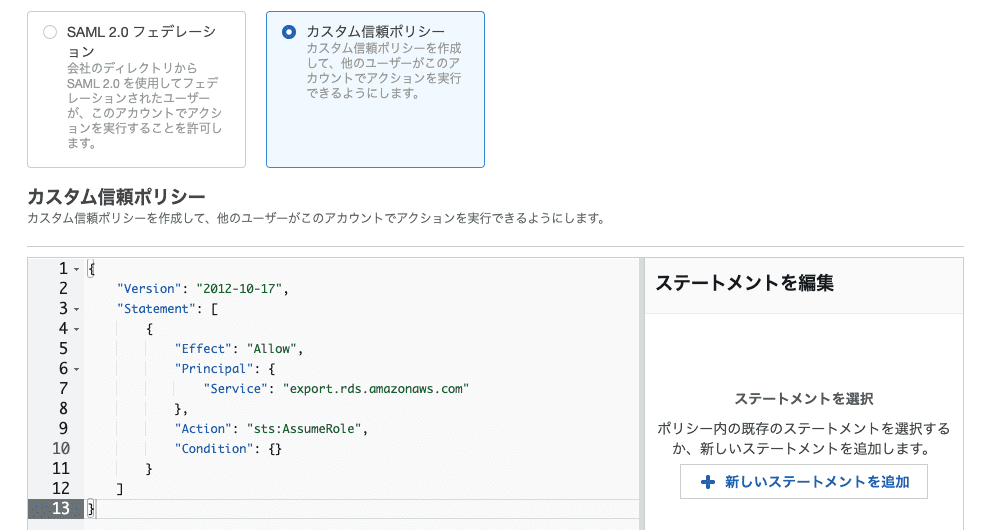Click the ステートメントを編集 panel header

[744, 283]
